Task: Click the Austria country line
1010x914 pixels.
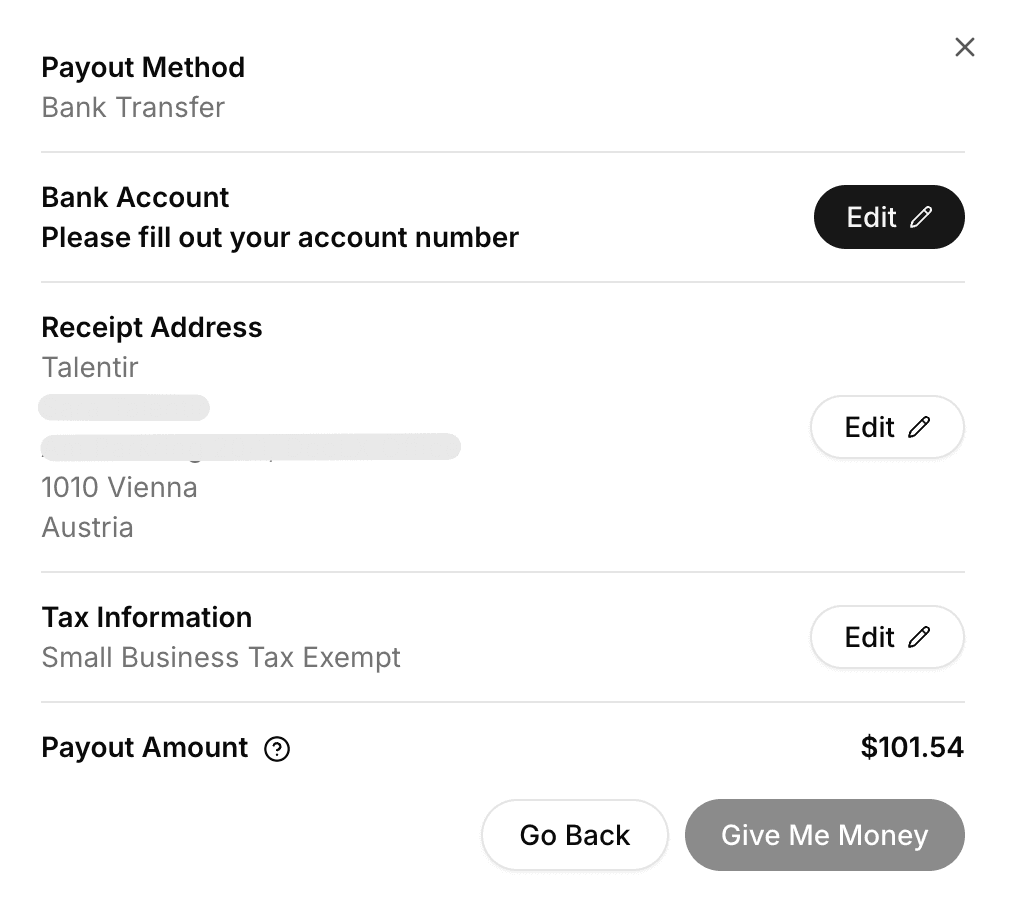Action: click(87, 527)
